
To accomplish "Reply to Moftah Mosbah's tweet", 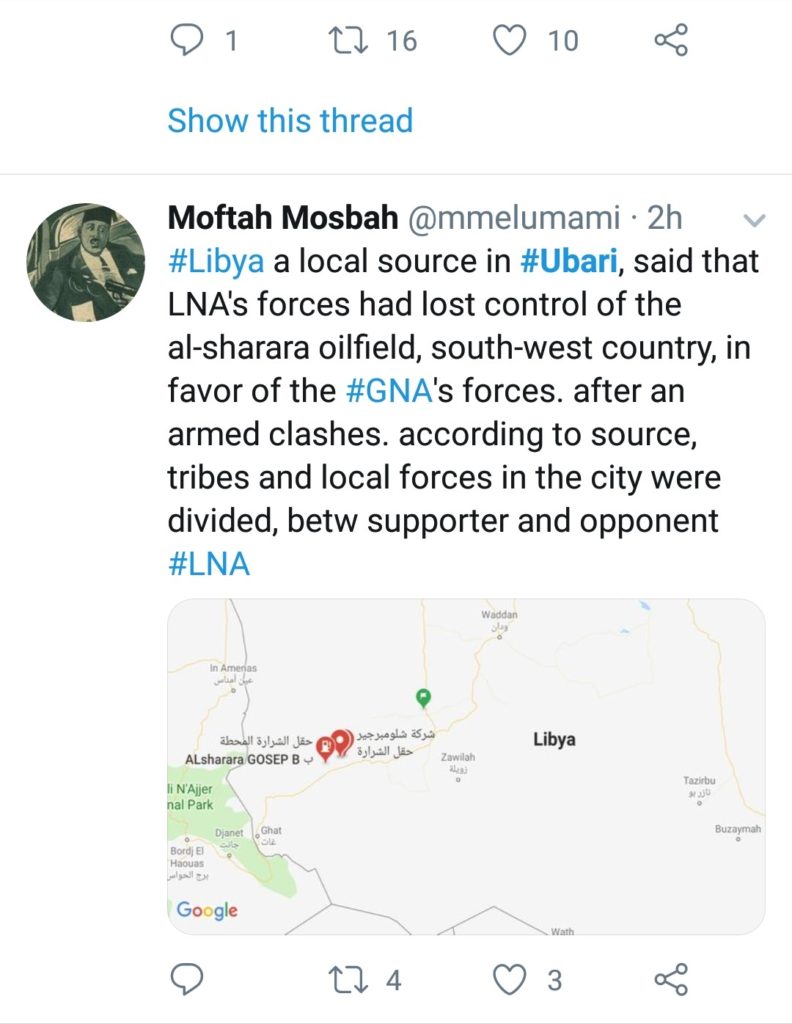I will pos(187,980).
